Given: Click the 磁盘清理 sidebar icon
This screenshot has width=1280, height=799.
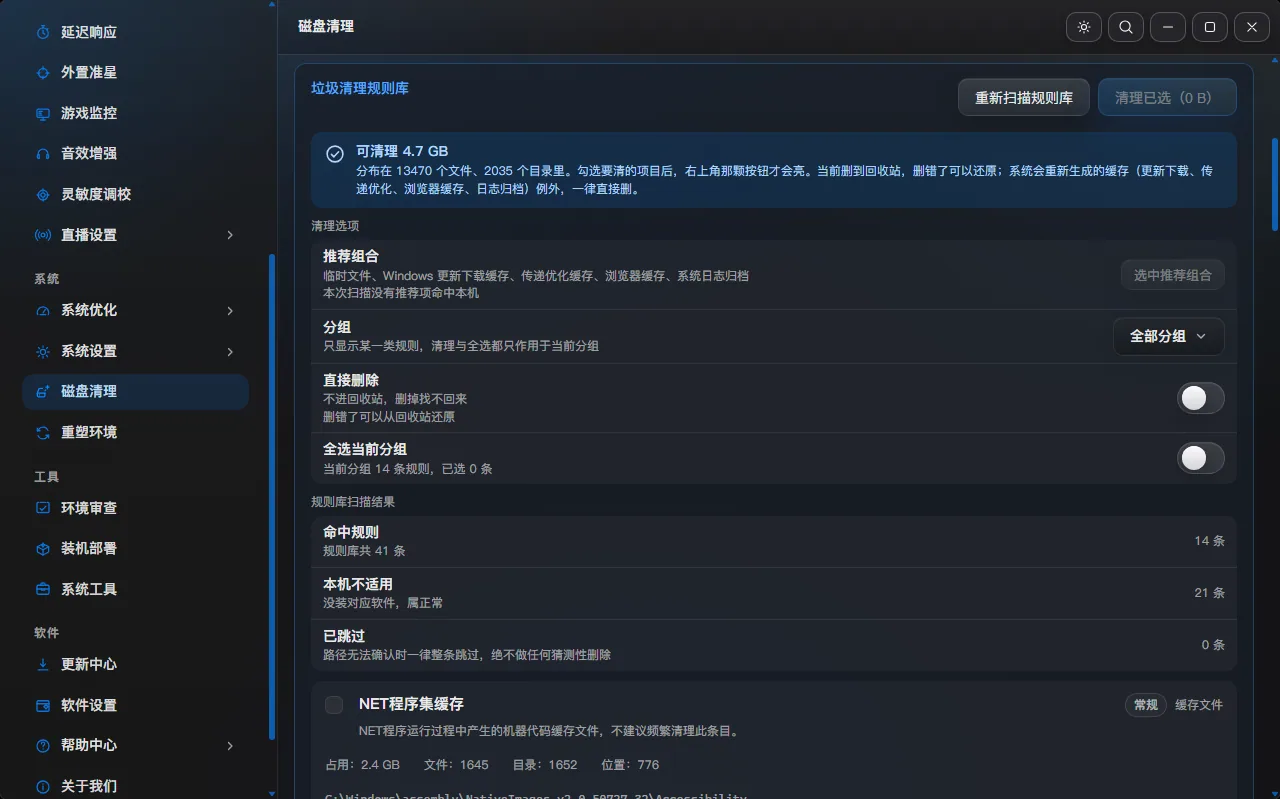Looking at the screenshot, I should pos(43,392).
